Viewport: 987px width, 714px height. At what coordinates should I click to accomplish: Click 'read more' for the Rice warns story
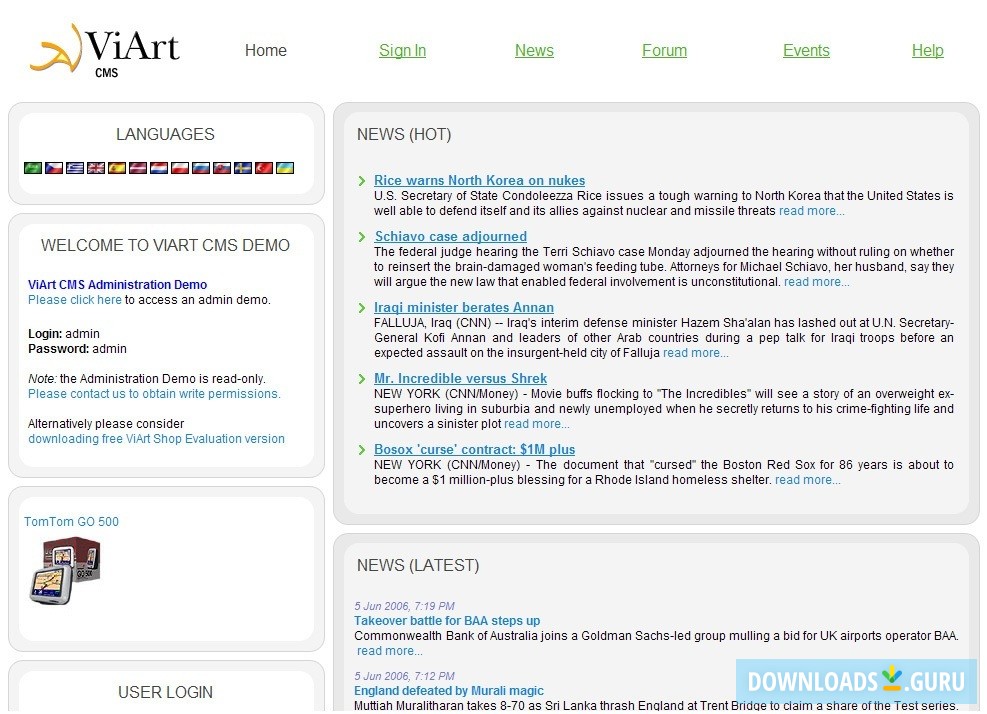click(x=812, y=211)
